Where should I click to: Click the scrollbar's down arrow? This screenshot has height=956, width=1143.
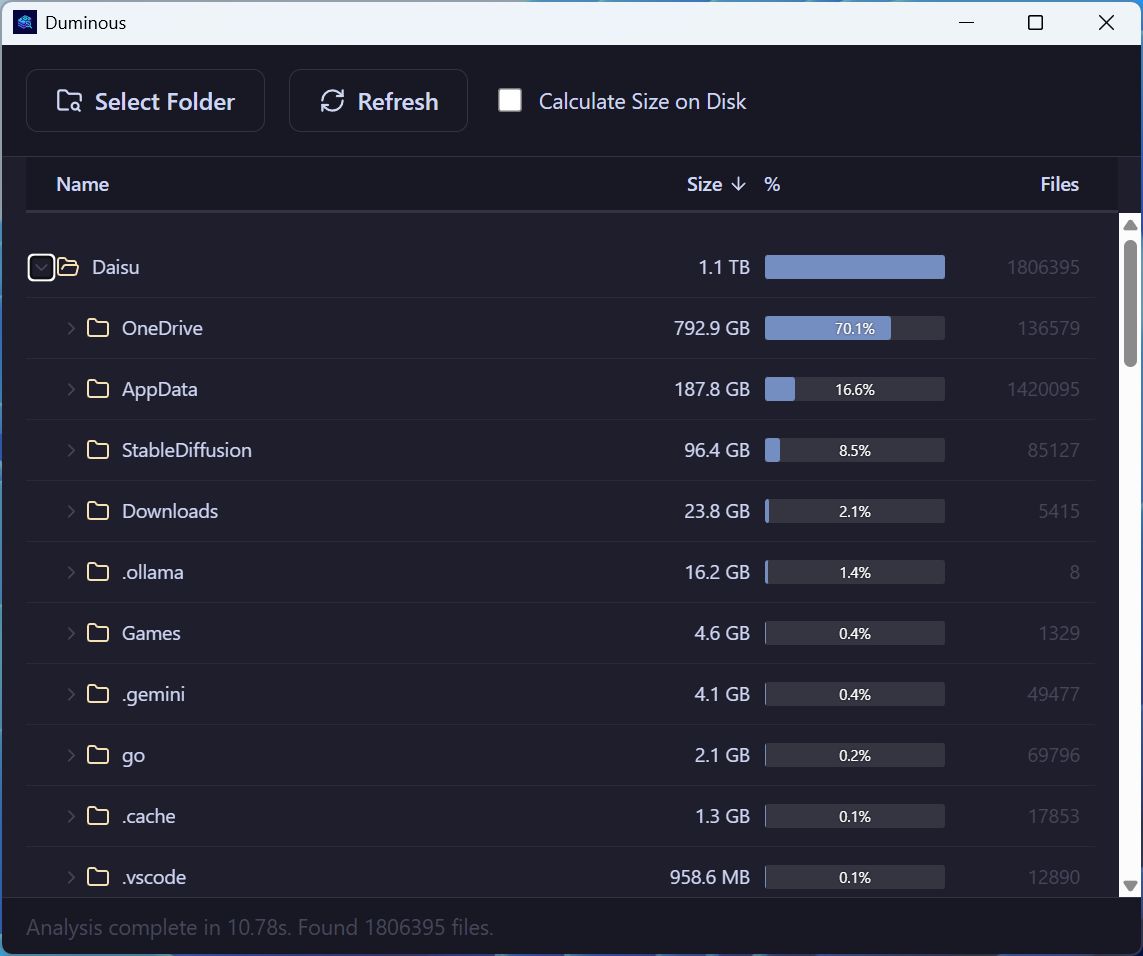pyautogui.click(x=1131, y=887)
